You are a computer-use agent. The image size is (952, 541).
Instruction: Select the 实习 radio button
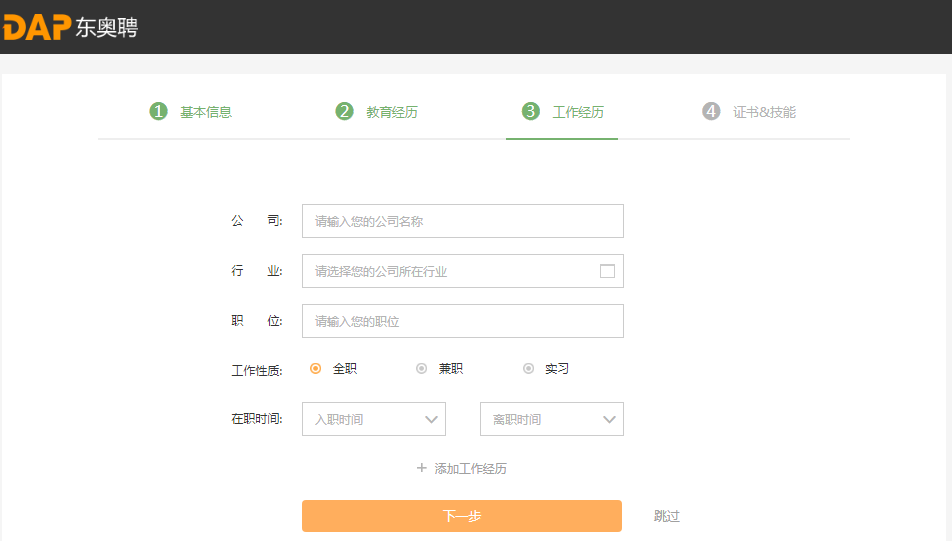coord(528,368)
